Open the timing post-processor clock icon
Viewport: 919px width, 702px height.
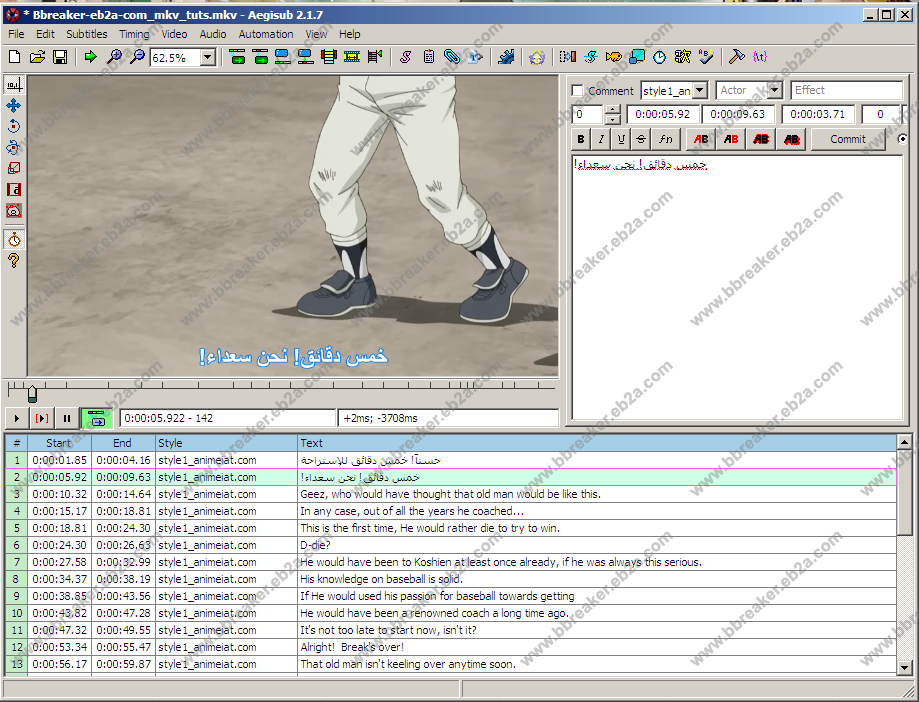pyautogui.click(x=660, y=57)
